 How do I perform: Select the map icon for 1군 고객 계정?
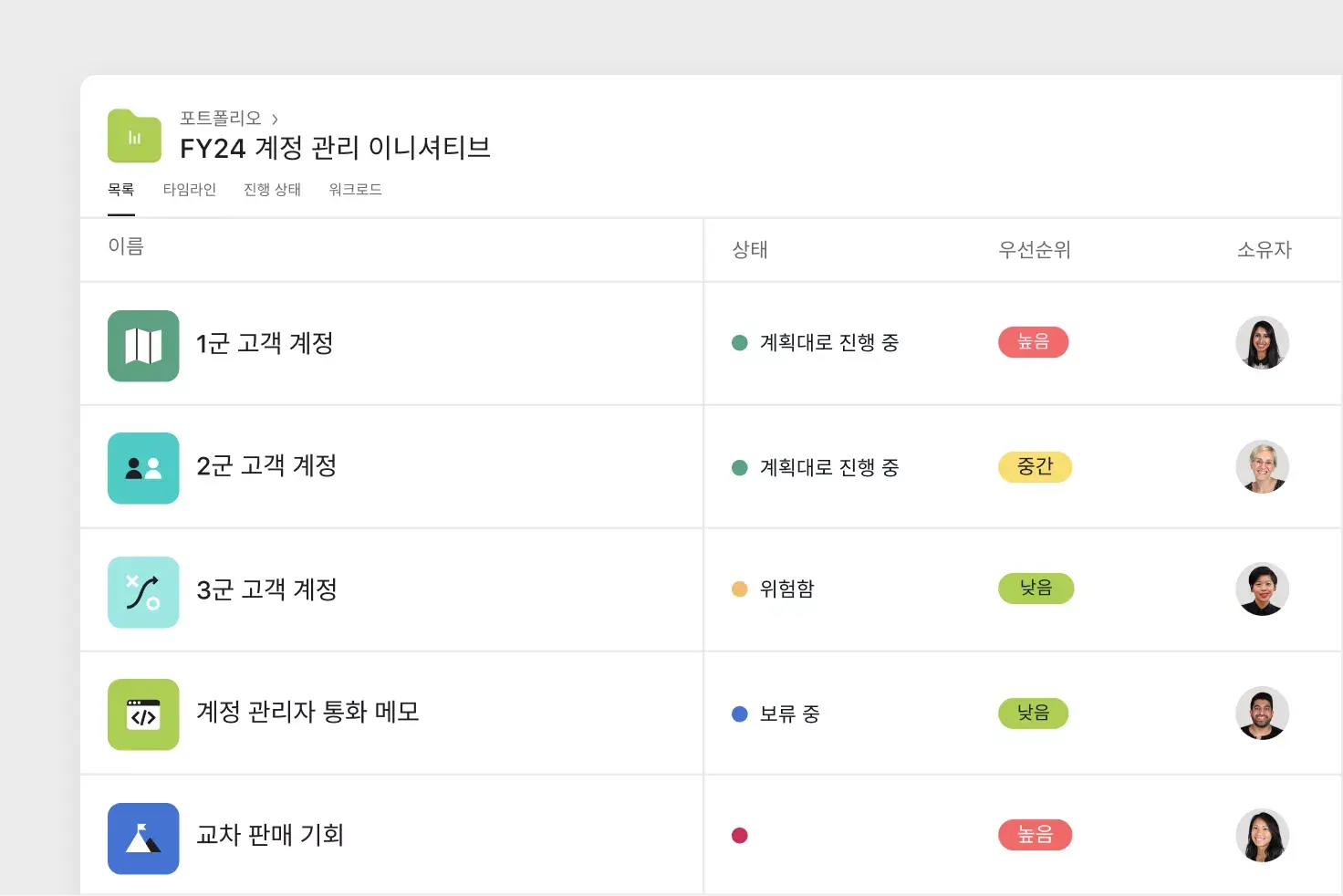[143, 345]
